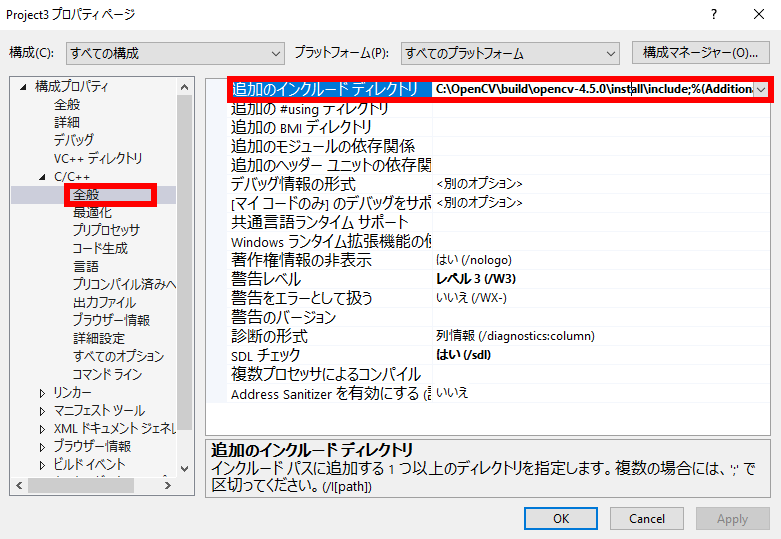Select the 共通言語ランタイム サポート property row
The image size is (781, 539).
point(498,222)
